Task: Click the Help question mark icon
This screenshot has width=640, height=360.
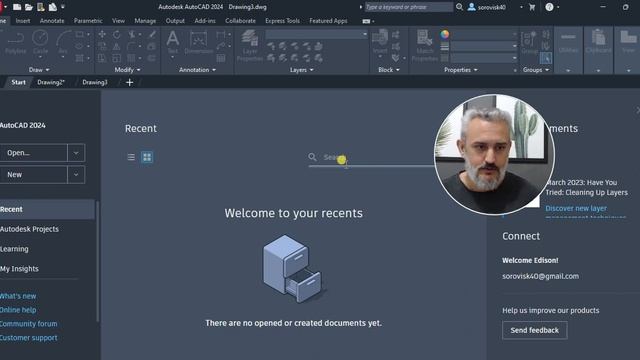Action: click(x=549, y=7)
